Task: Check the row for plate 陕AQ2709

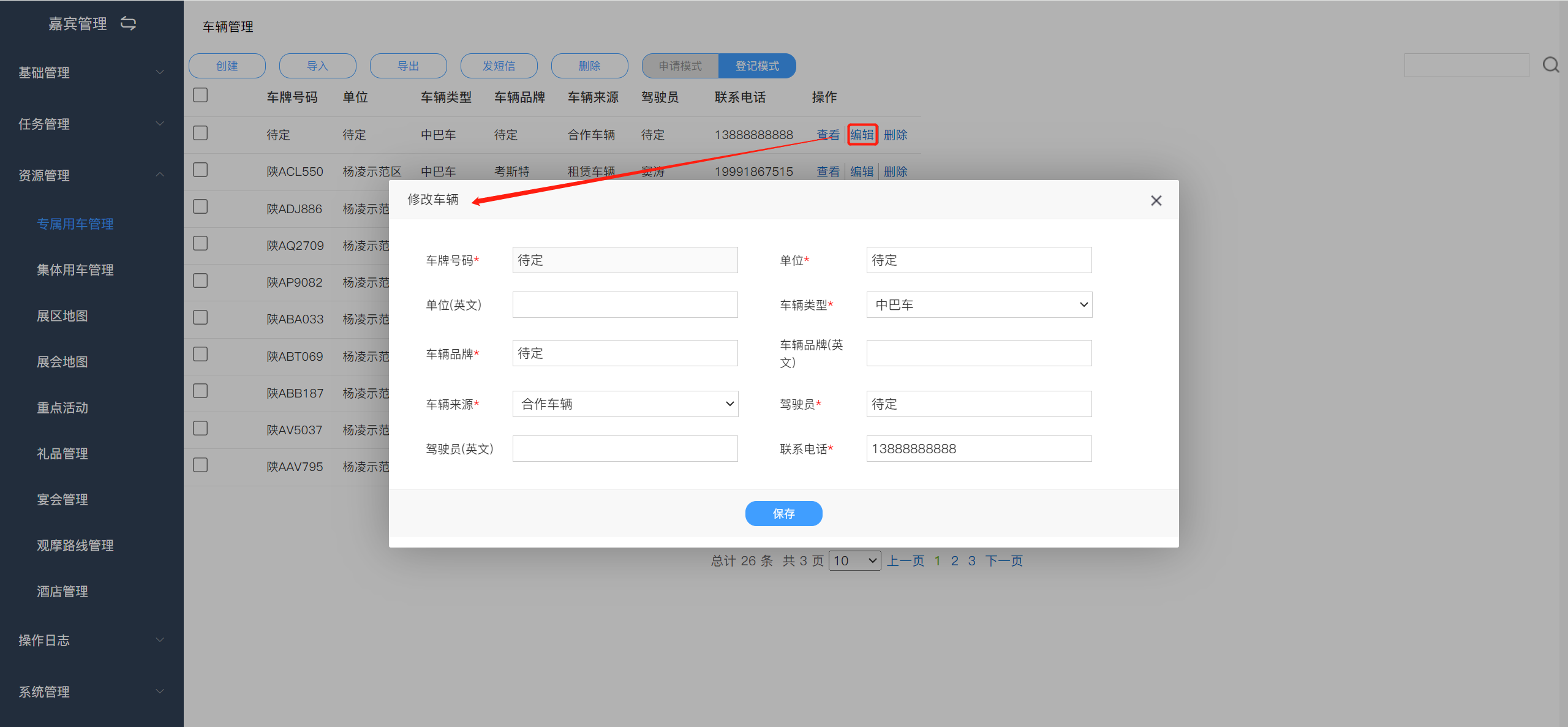Action: (200, 244)
